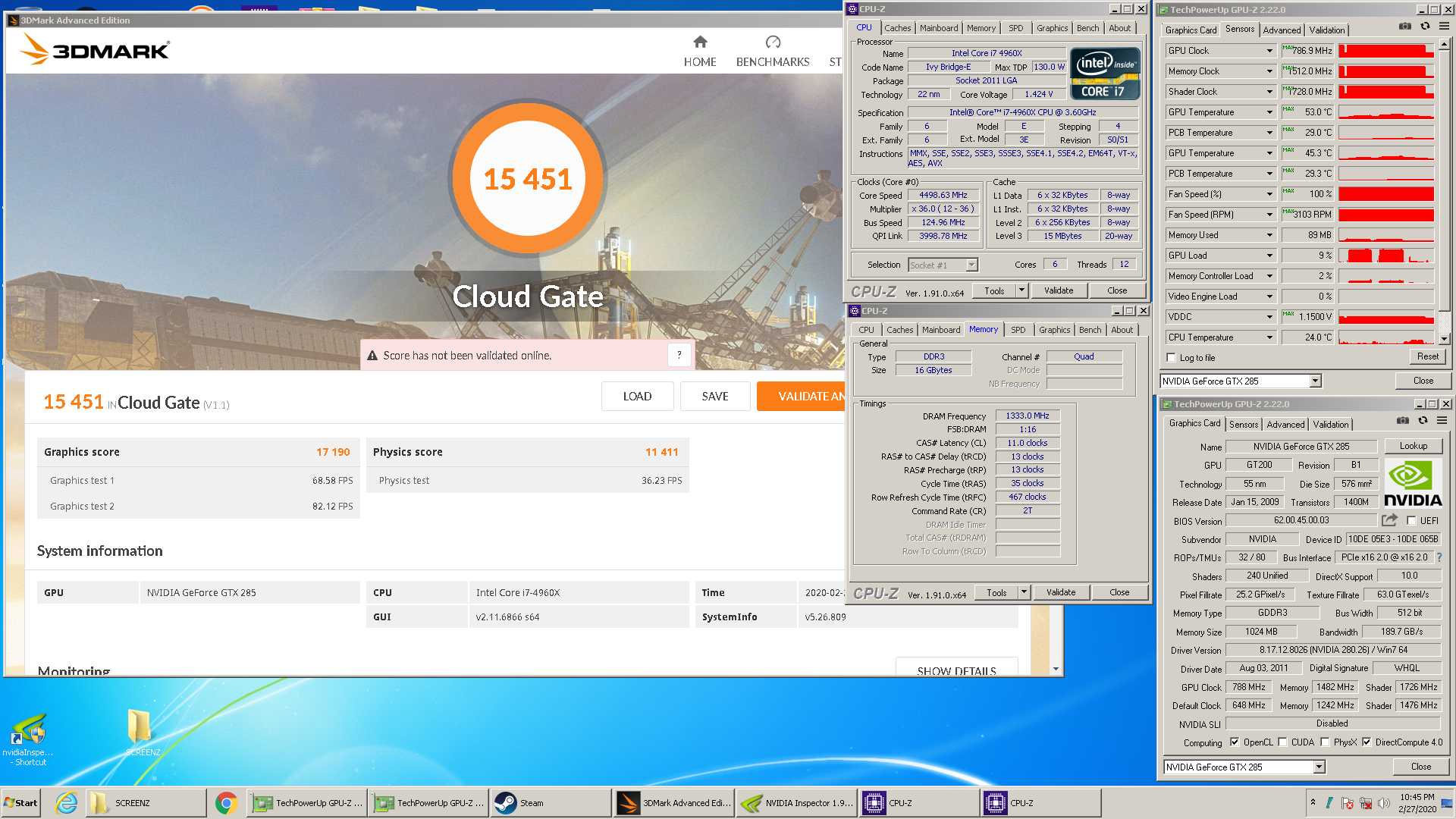Show hidden system tray icons
This screenshot has width=1456, height=819.
pos(1313,802)
